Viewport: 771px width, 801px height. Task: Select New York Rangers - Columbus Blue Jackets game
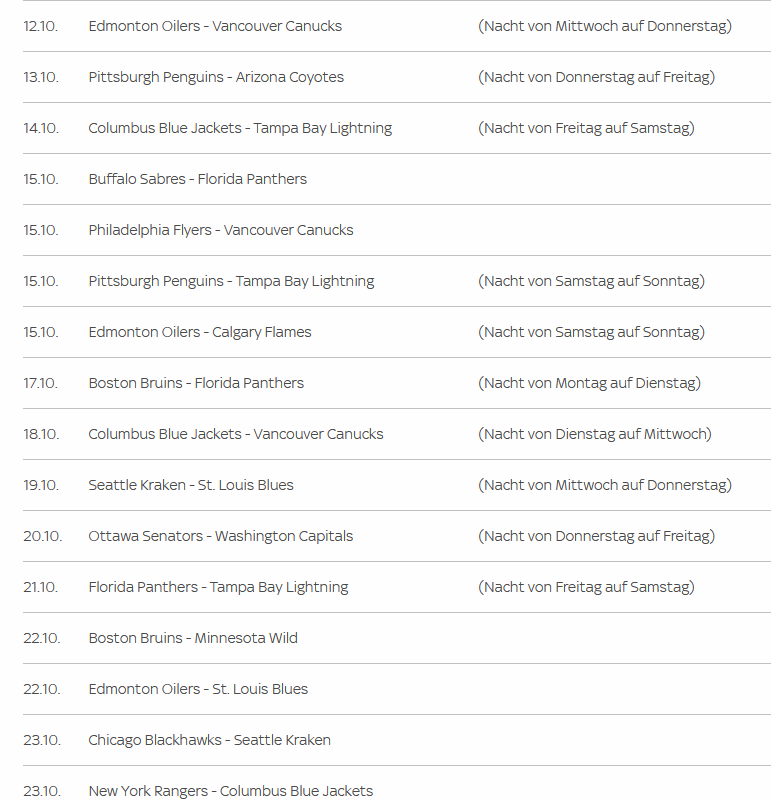pos(230,791)
